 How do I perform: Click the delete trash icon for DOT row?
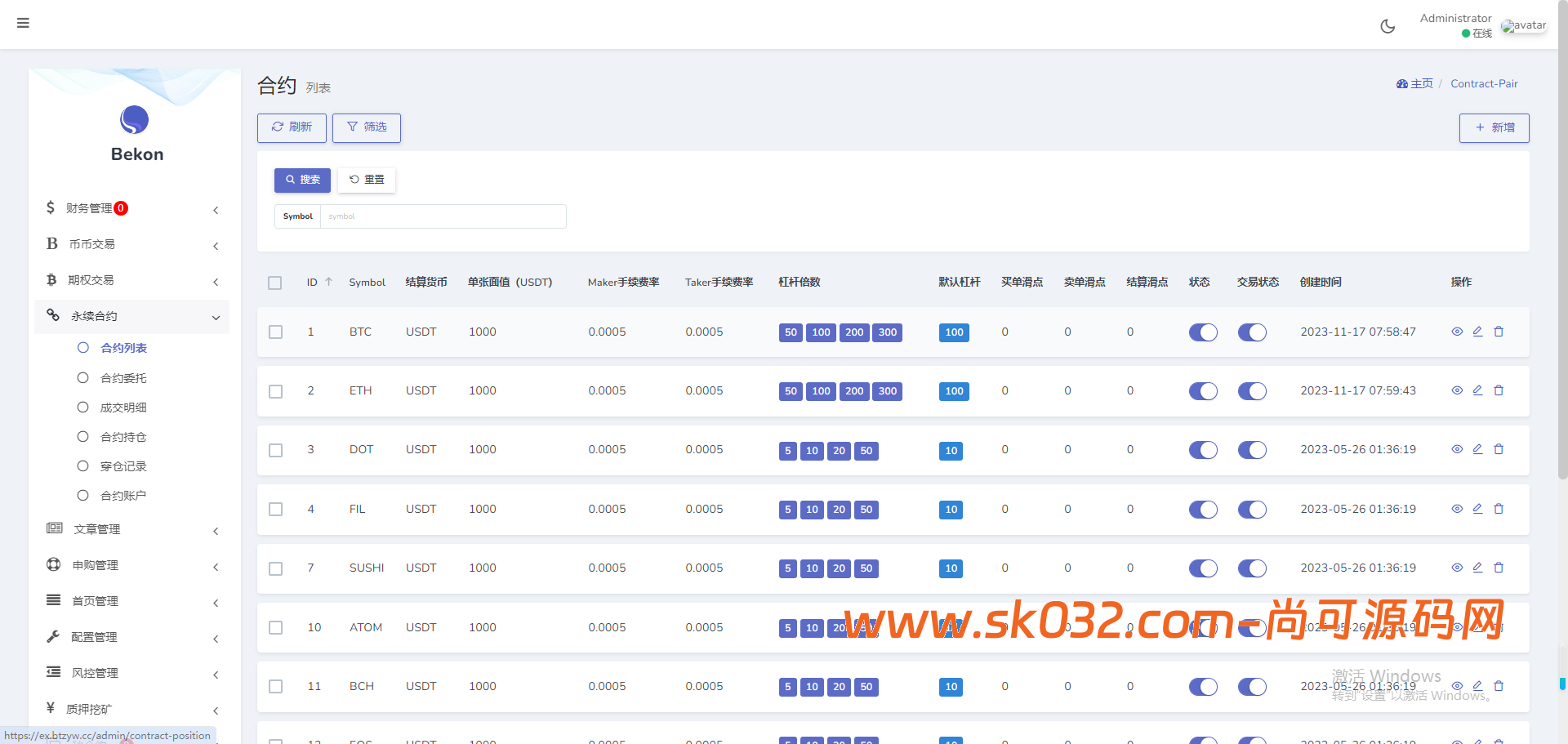coord(1499,449)
